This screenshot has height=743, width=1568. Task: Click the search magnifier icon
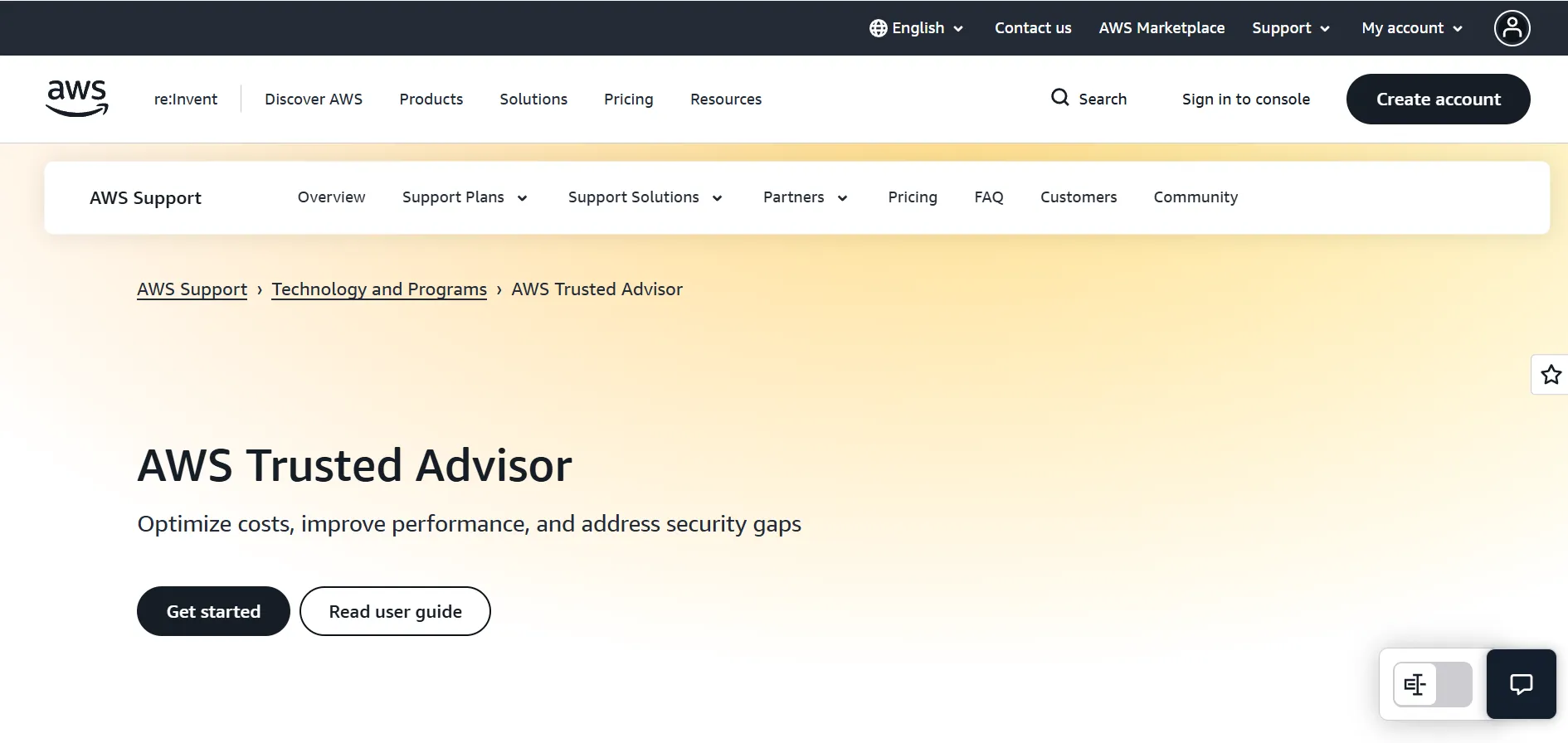coord(1059,98)
